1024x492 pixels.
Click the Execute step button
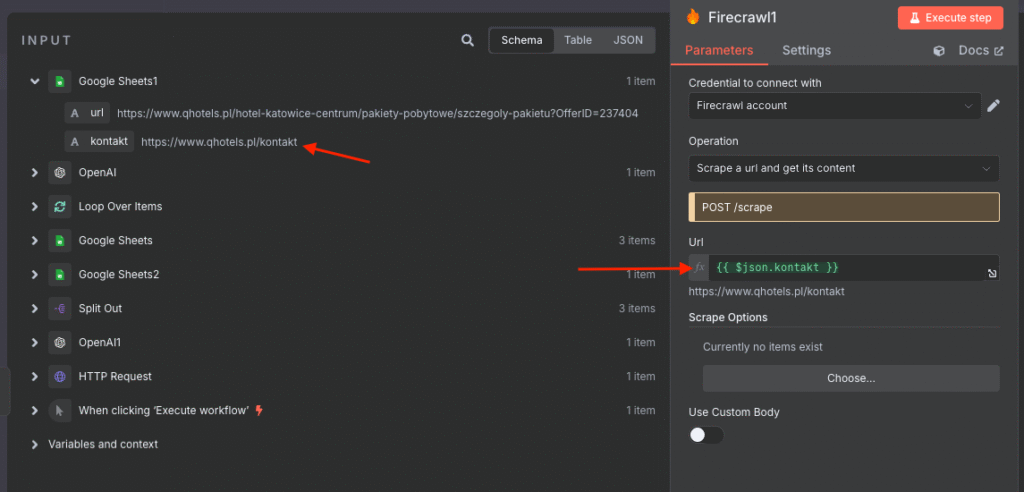coord(949,17)
